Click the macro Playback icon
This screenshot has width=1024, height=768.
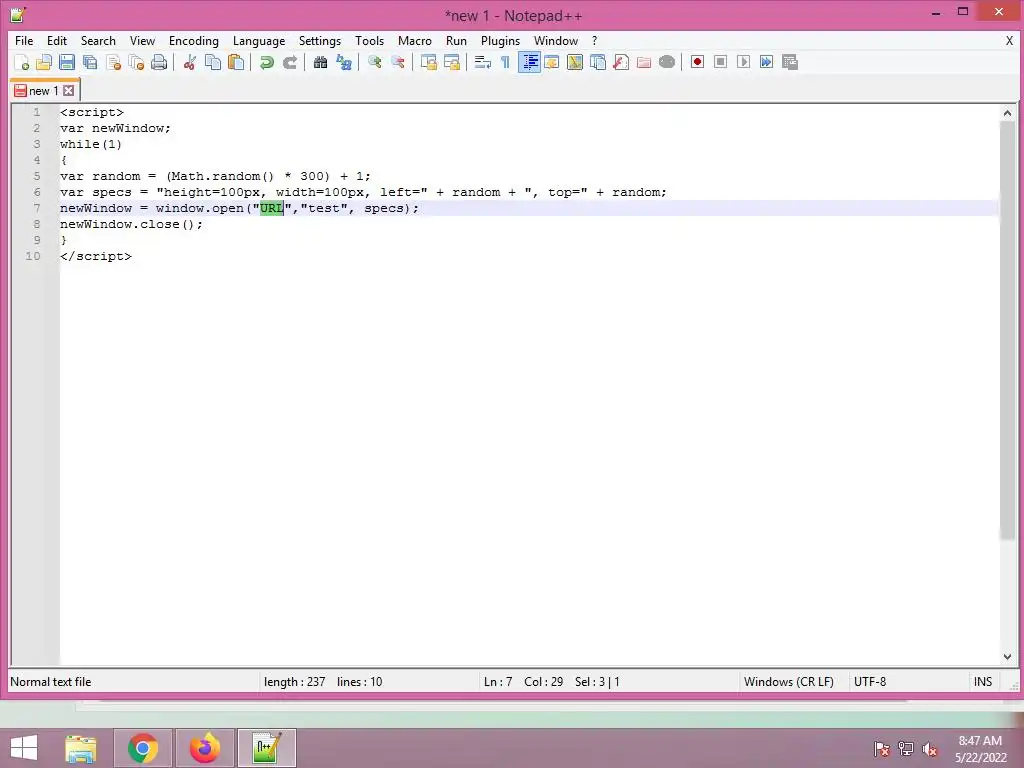(x=743, y=62)
